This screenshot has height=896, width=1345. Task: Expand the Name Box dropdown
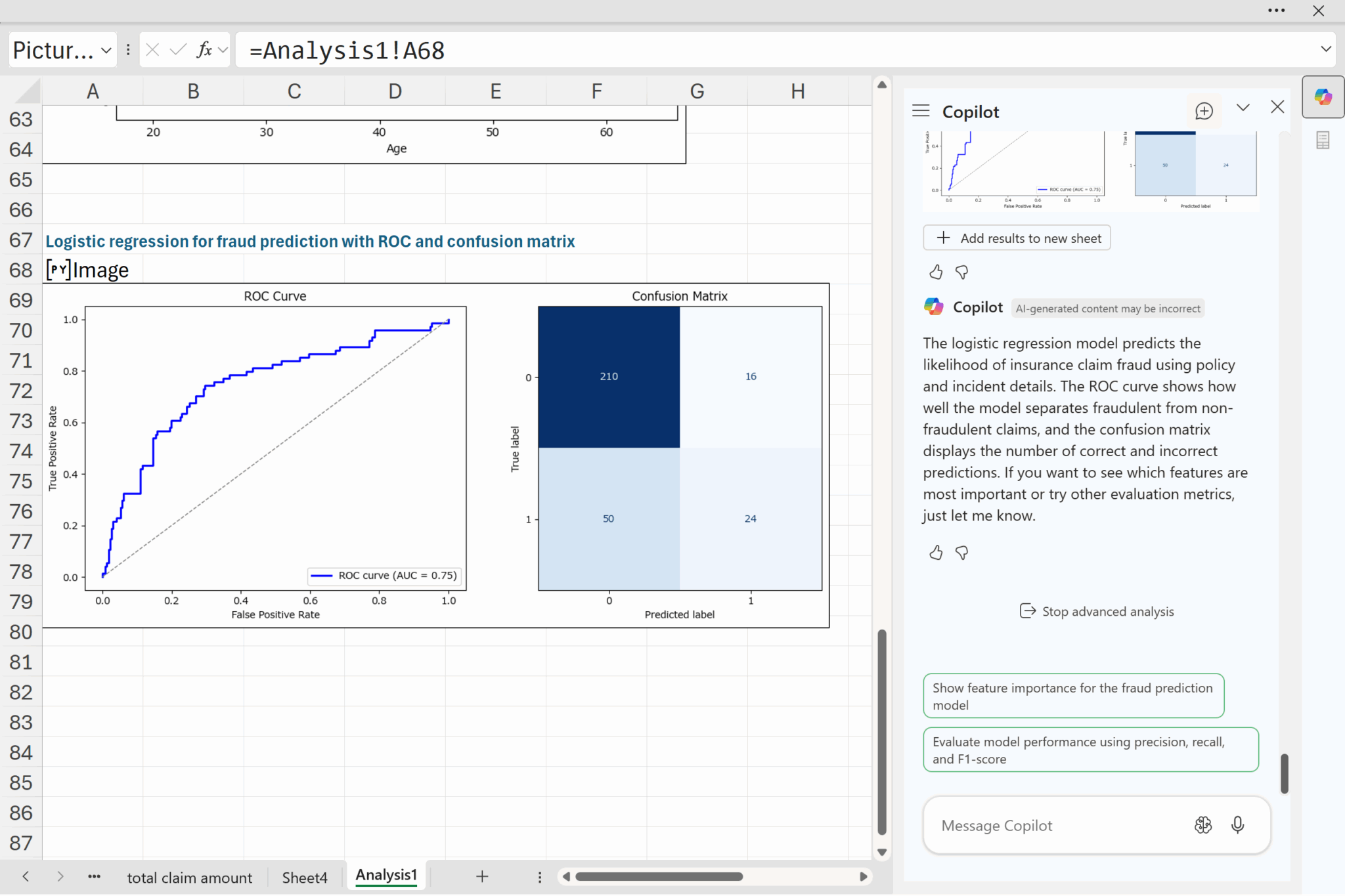coord(106,50)
